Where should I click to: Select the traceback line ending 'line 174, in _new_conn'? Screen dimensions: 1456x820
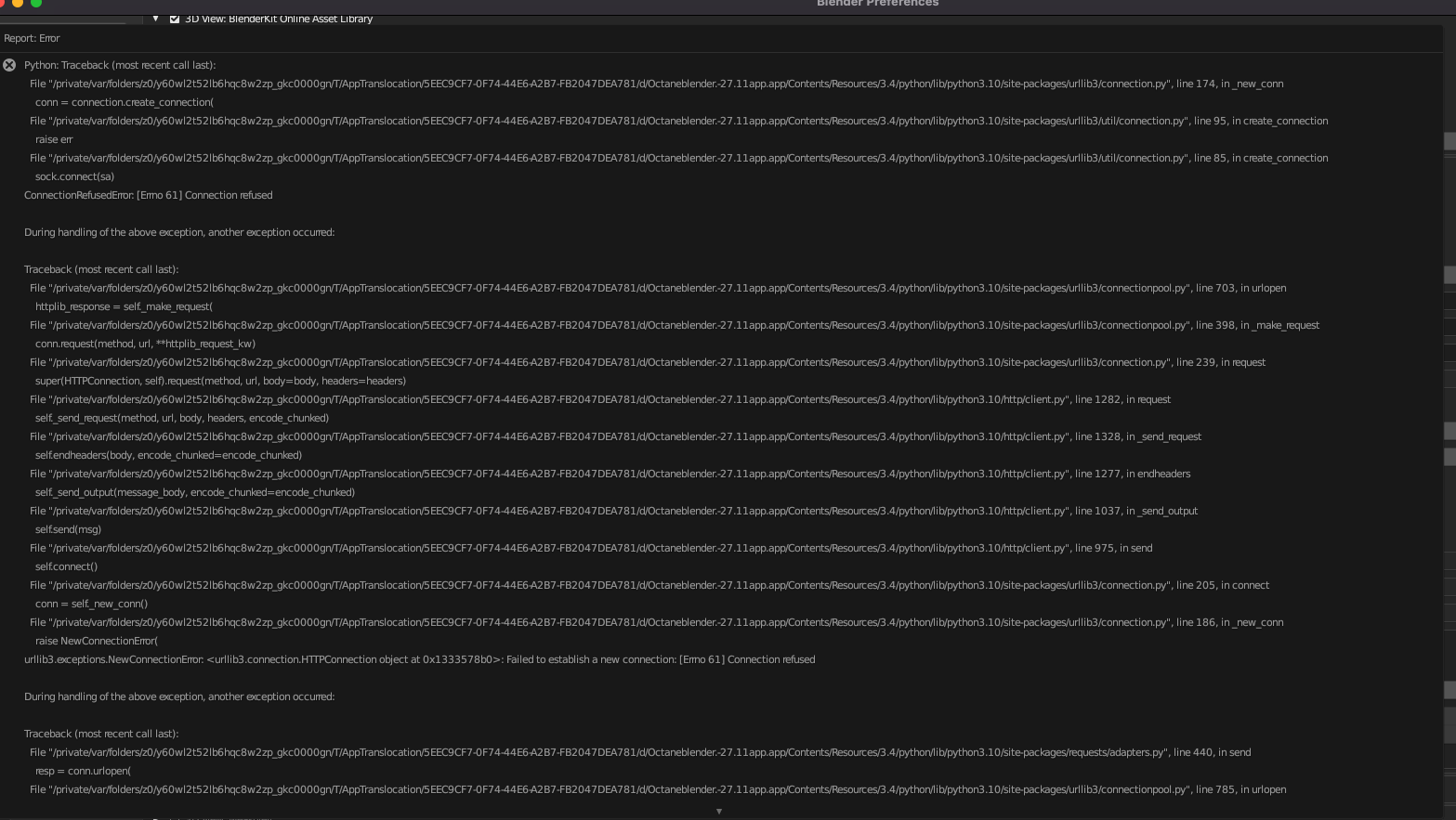[x=656, y=84]
